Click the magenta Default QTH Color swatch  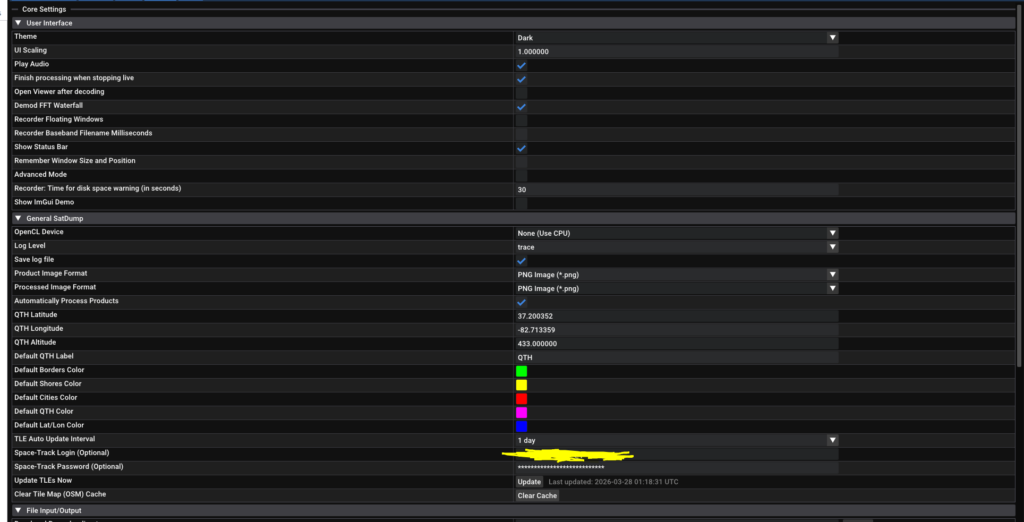click(521, 412)
